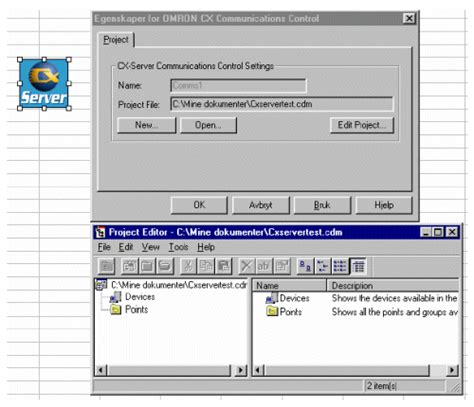Click the Name field containing Comms1
Screen dimensions: 474x407
pos(238,85)
